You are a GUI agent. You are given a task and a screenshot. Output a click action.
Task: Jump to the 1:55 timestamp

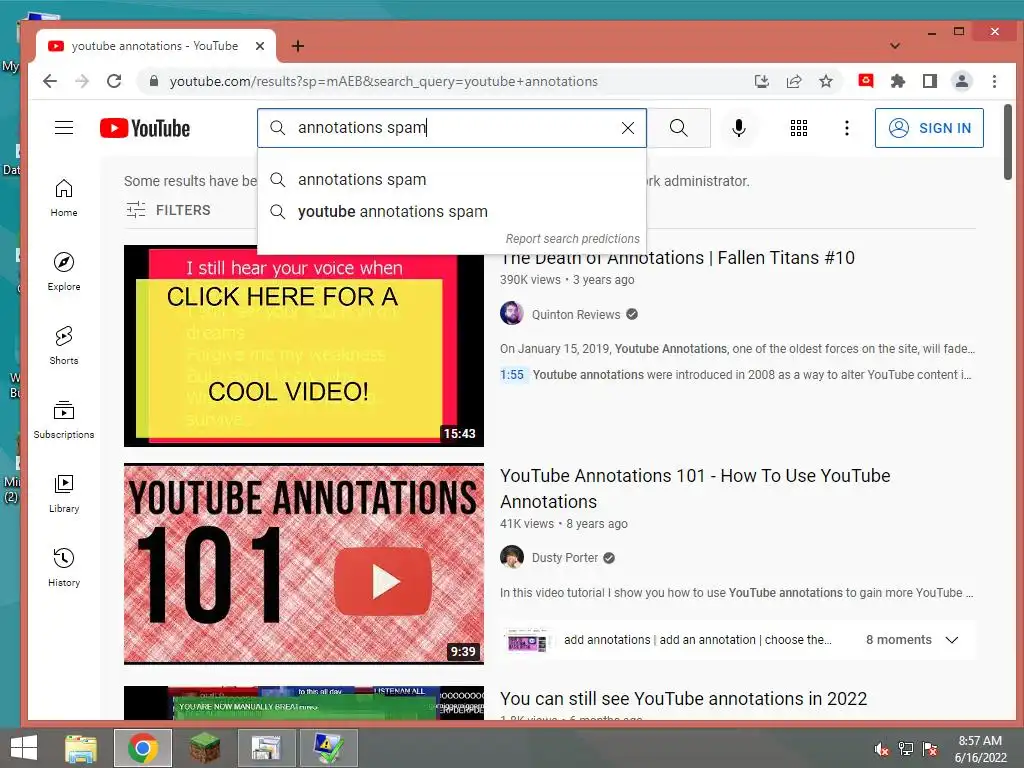(x=512, y=375)
